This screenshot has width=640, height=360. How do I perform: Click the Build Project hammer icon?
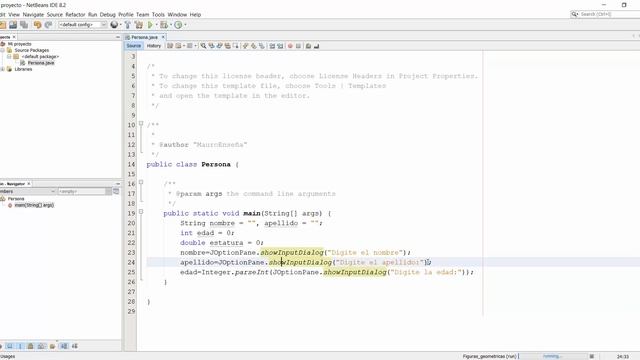point(128,25)
